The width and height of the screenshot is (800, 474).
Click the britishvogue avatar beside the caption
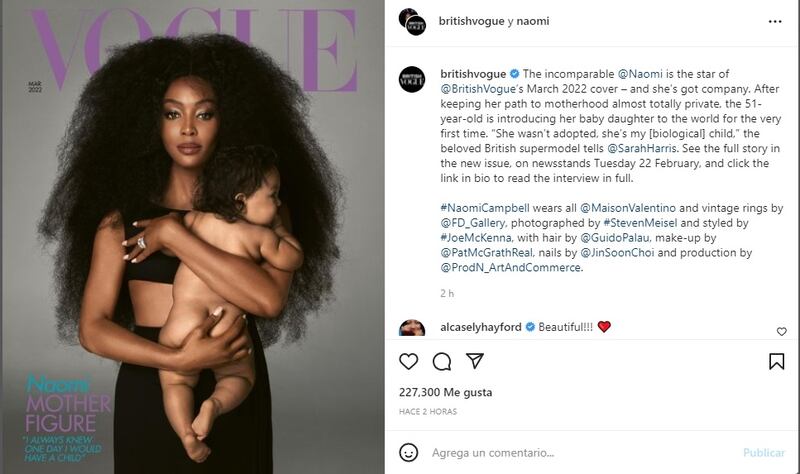pos(411,80)
